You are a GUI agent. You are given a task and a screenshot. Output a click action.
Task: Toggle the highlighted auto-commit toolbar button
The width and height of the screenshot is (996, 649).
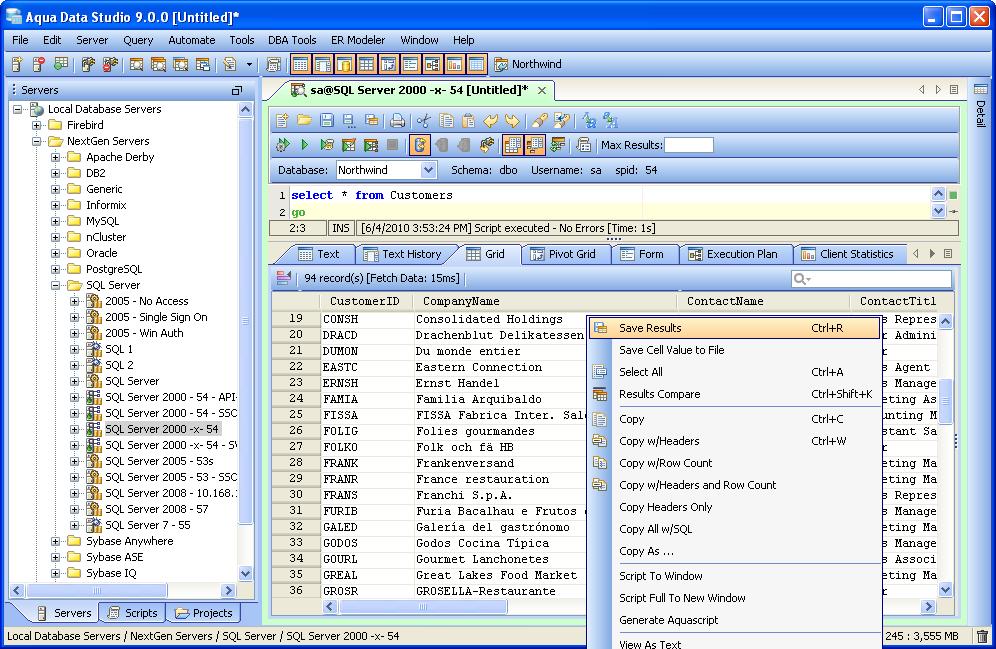[419, 145]
